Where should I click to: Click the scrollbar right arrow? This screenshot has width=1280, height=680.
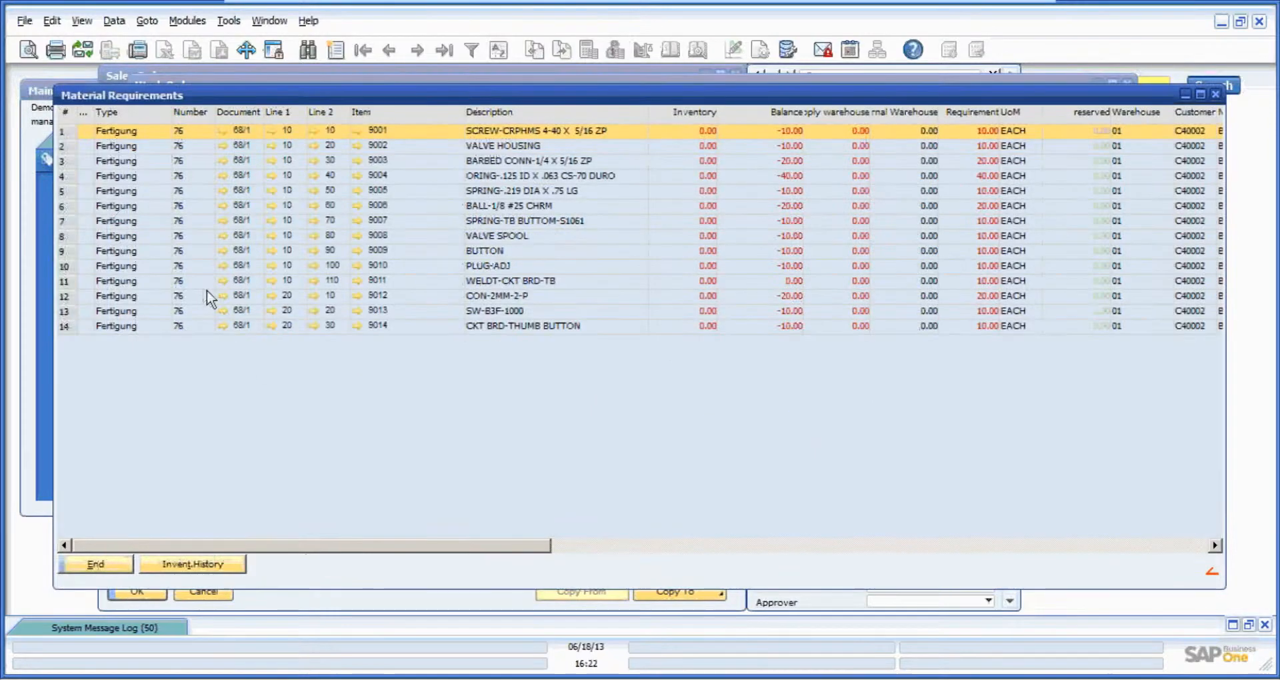[x=1214, y=546]
